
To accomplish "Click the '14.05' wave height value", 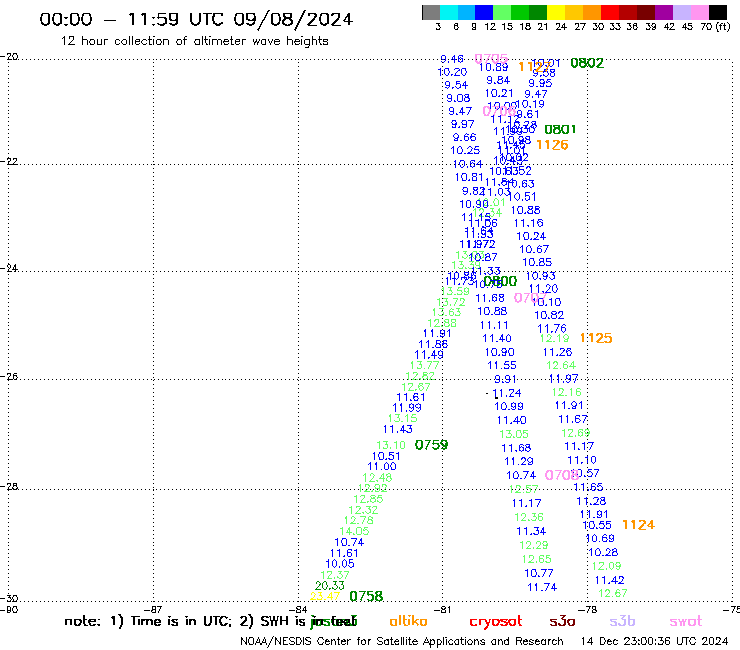I will point(354,531).
